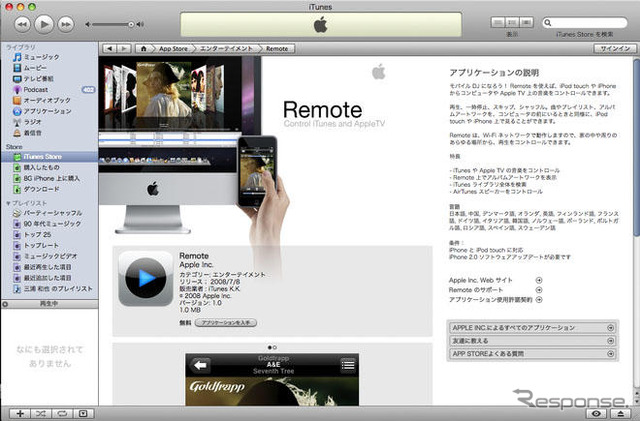Viewport: 640px width, 421px height.
Task: Click Remote app icon thumbnail
Action: [146, 278]
